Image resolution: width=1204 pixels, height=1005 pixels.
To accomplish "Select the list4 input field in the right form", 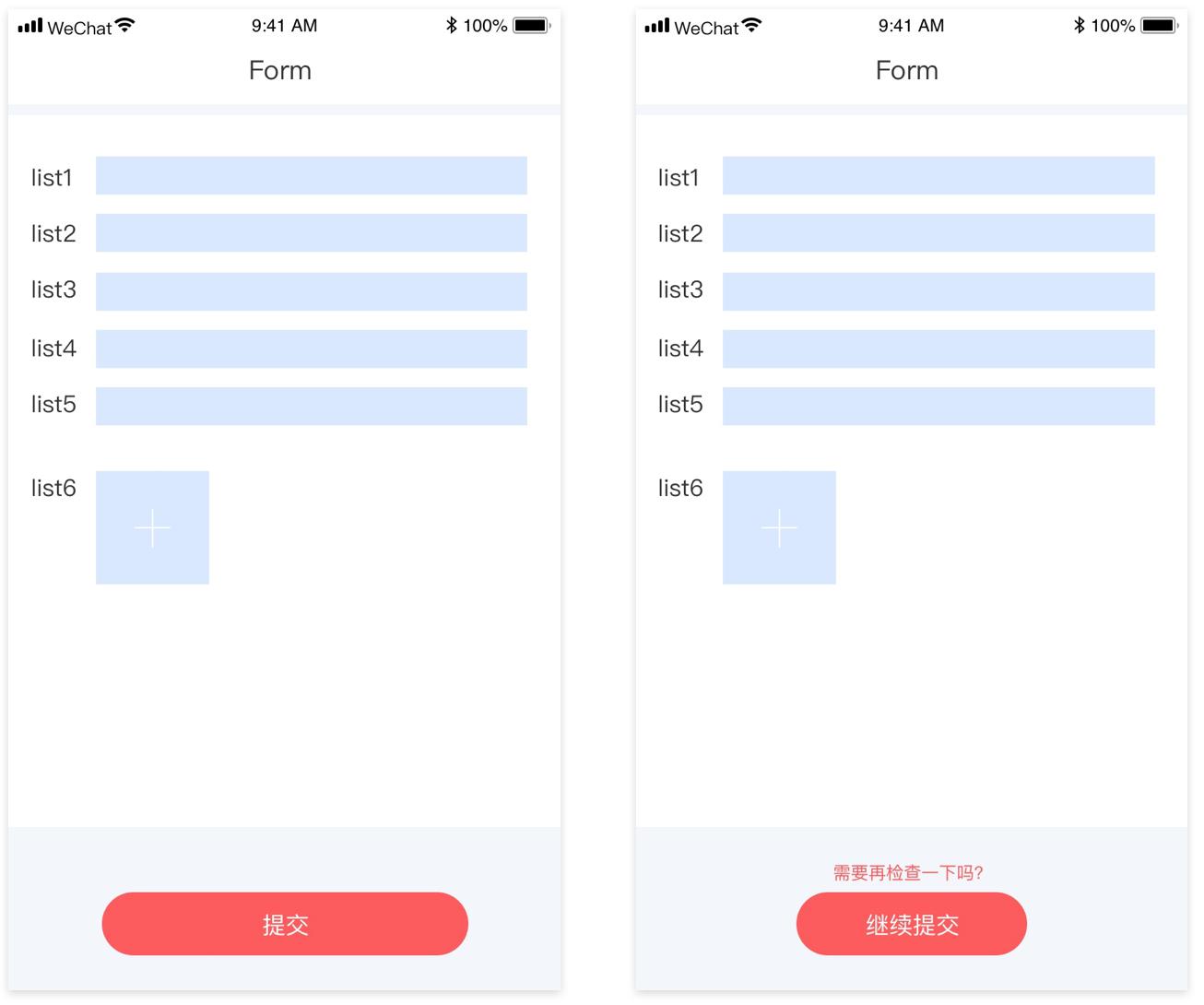I will point(938,349).
